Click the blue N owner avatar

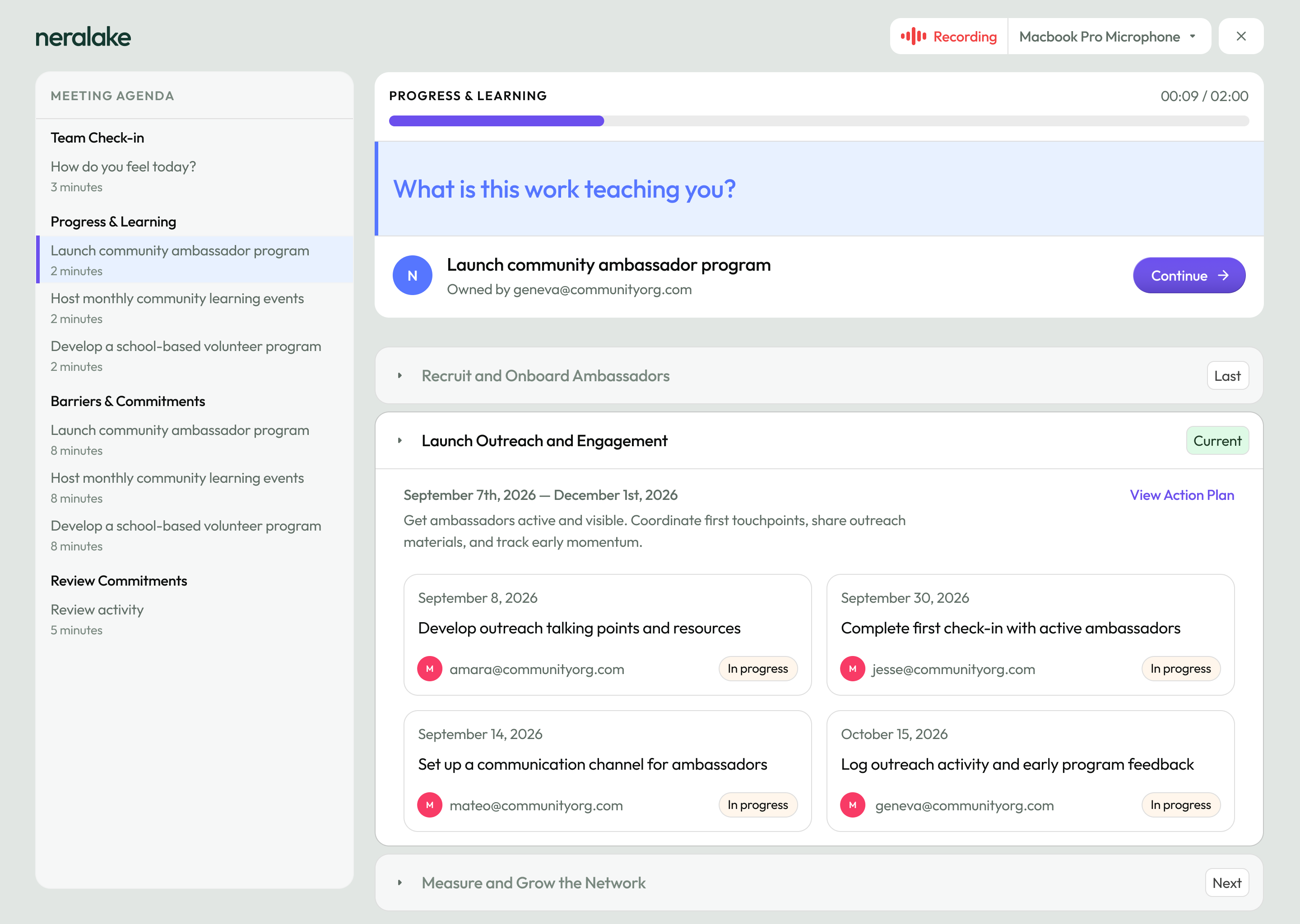point(412,275)
